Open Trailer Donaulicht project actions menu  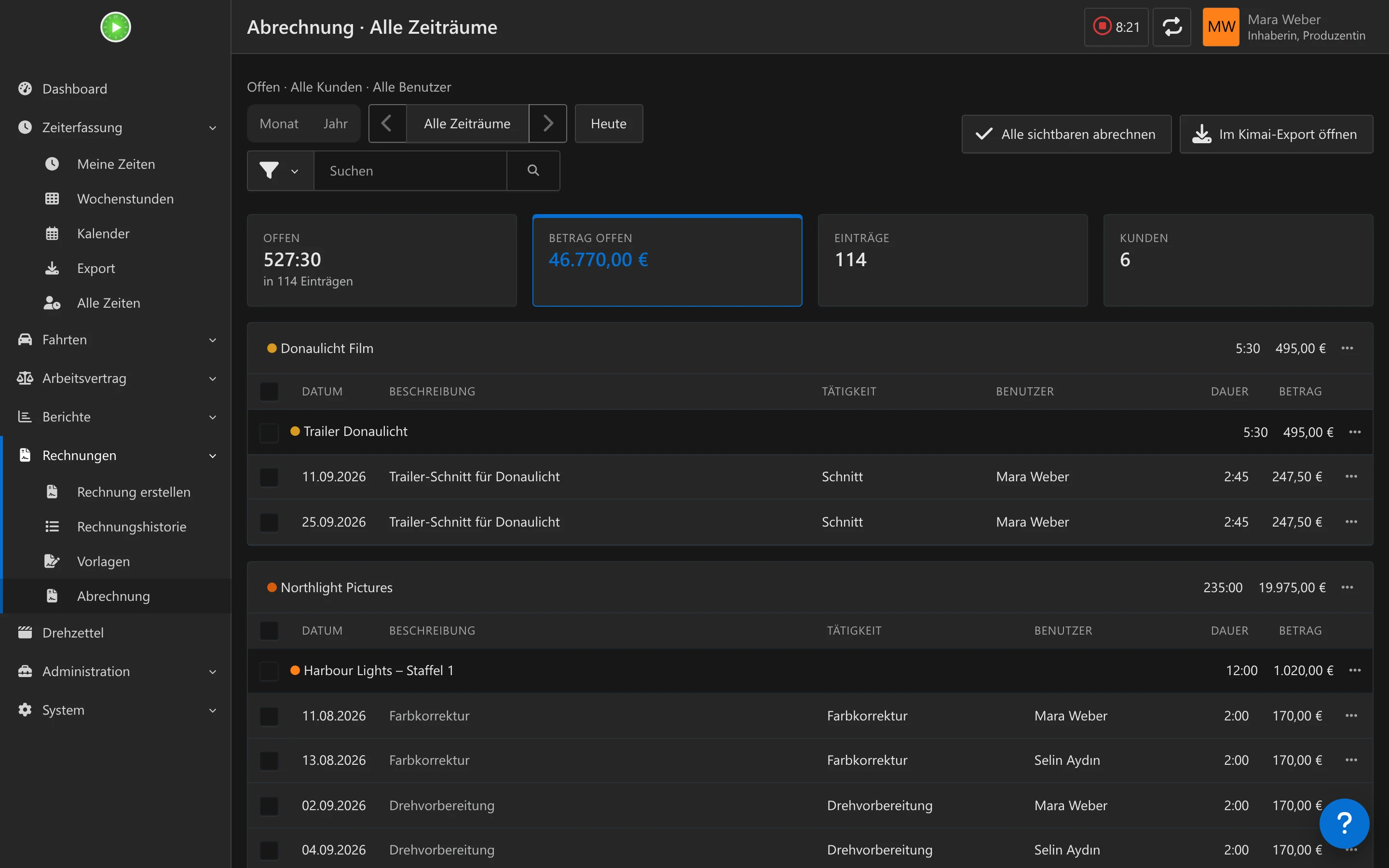pos(1355,432)
